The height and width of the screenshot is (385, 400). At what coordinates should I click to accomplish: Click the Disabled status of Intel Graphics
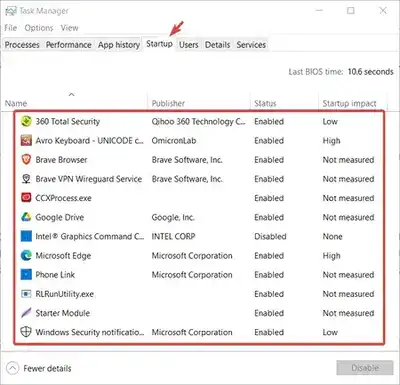point(270,236)
